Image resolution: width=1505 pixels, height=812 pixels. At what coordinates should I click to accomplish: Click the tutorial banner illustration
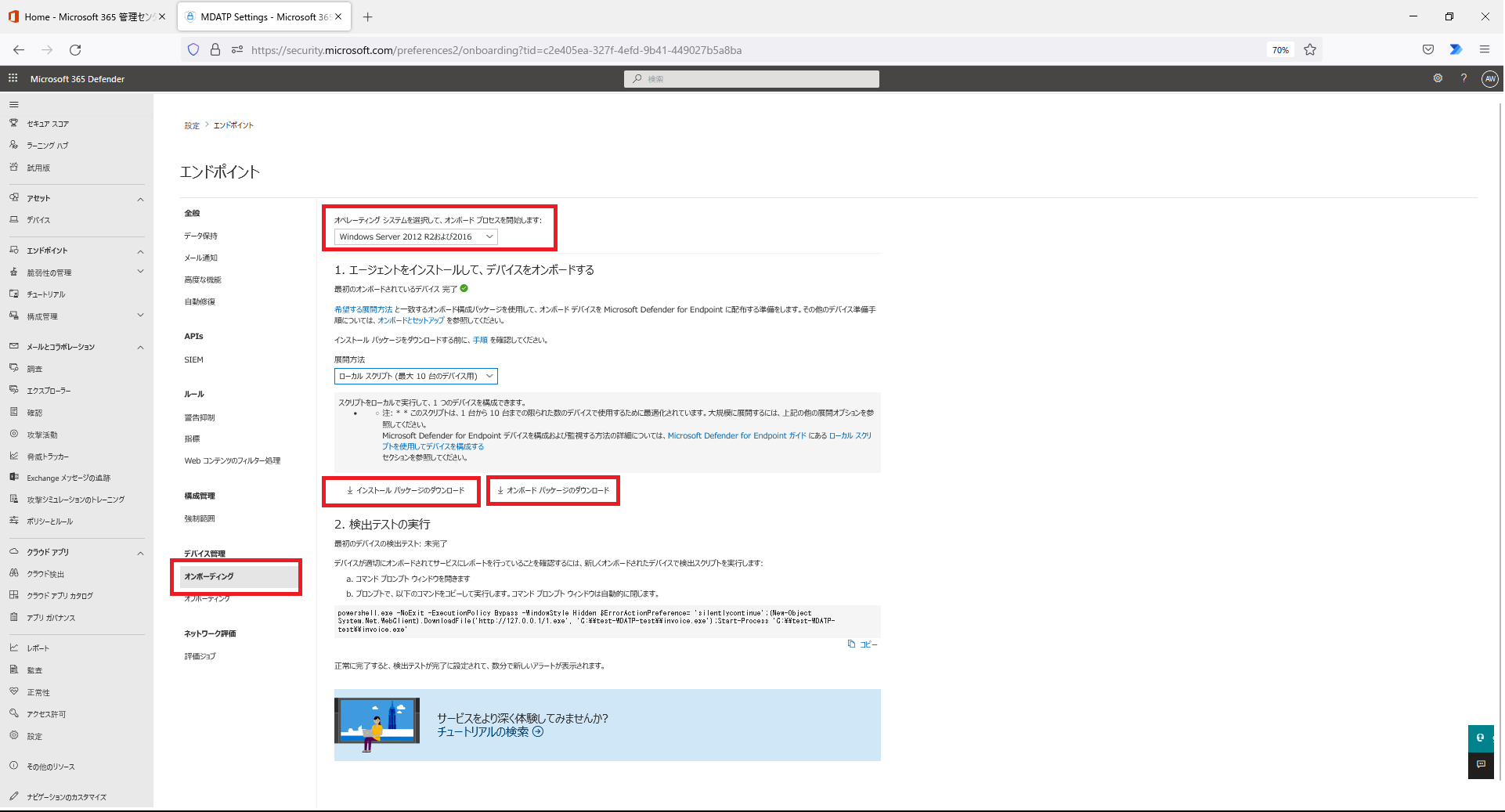coord(377,725)
